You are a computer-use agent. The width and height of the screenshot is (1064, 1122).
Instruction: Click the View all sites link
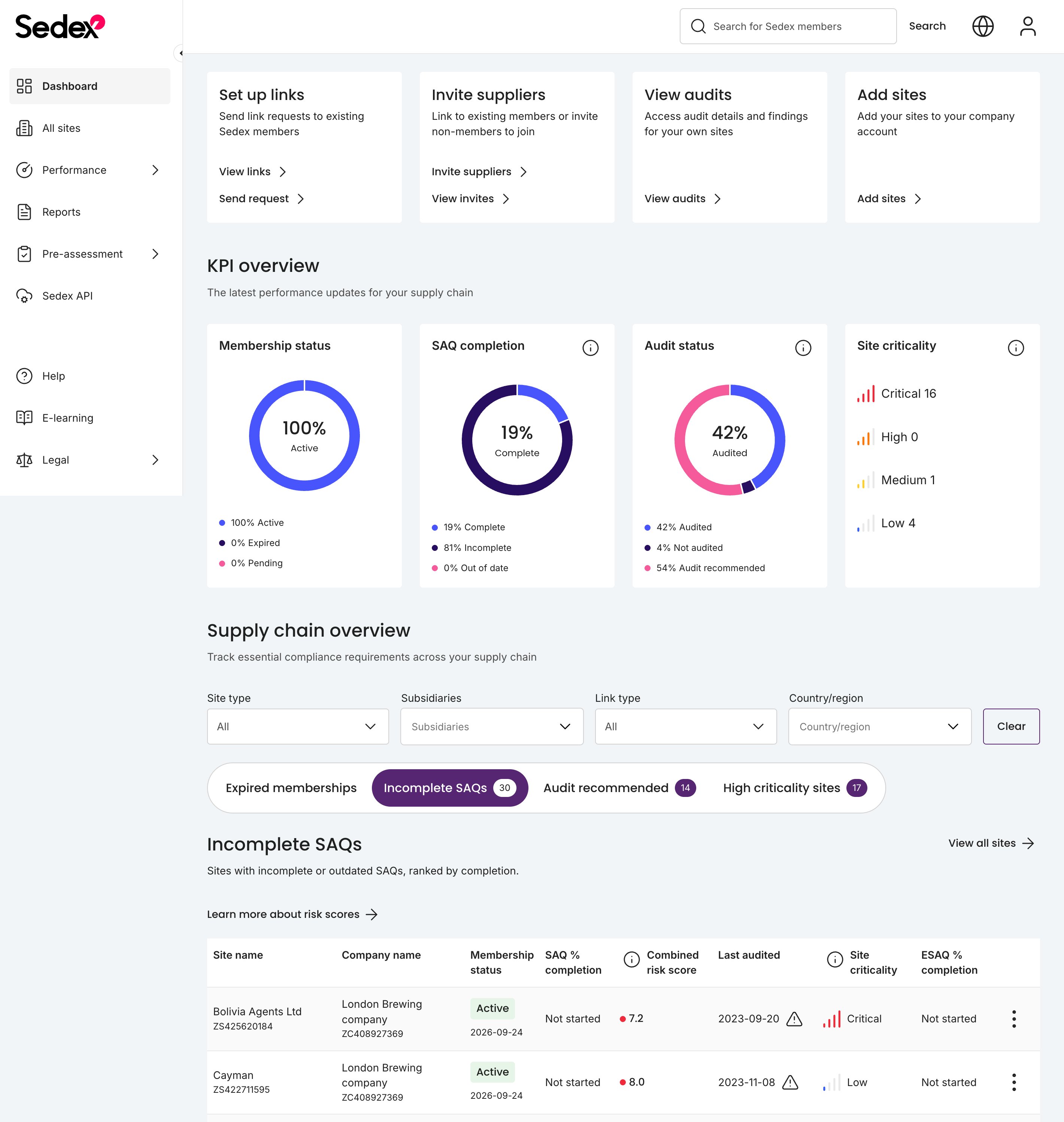pyautogui.click(x=991, y=843)
